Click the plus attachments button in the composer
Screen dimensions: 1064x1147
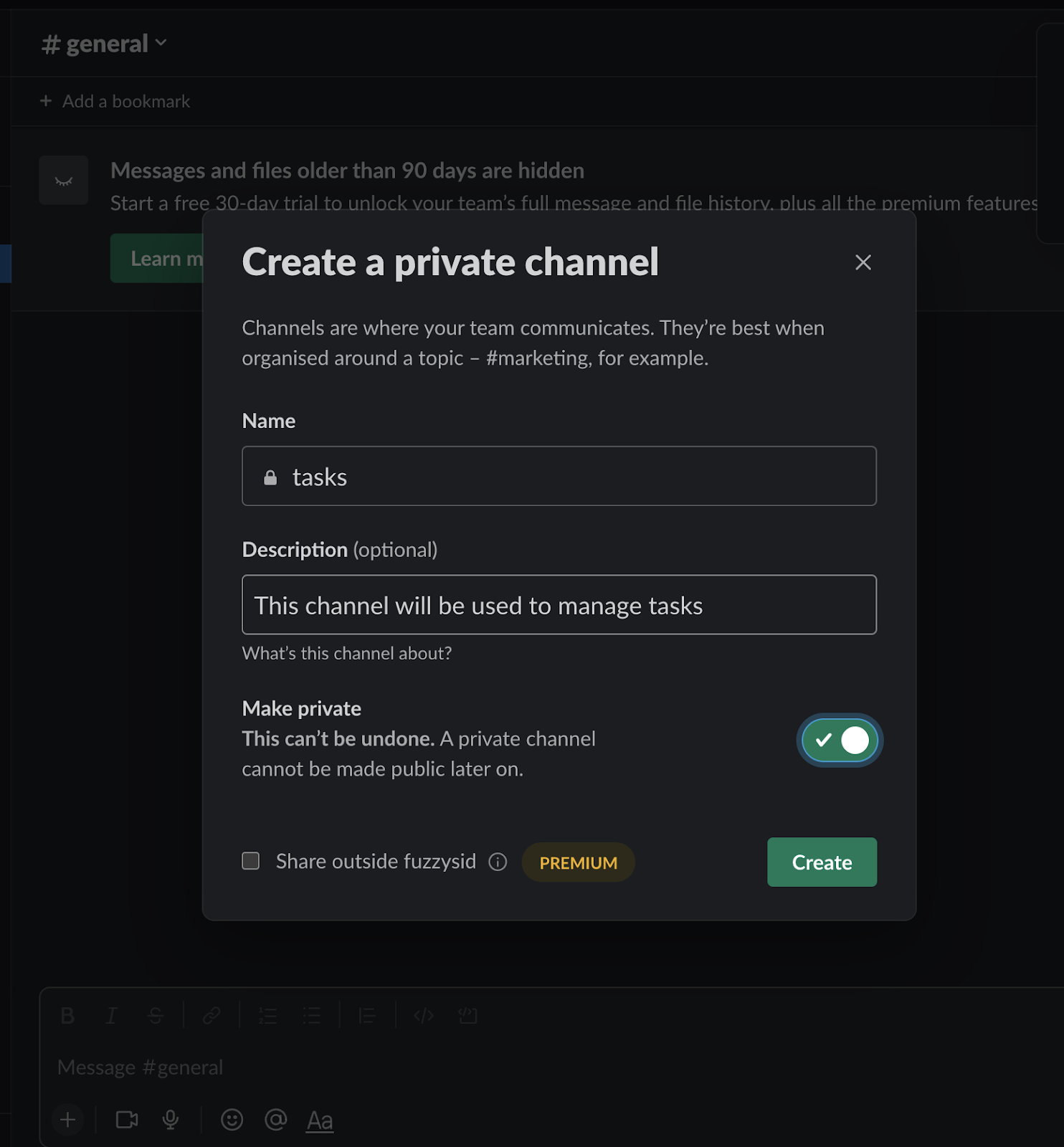pos(68,1120)
